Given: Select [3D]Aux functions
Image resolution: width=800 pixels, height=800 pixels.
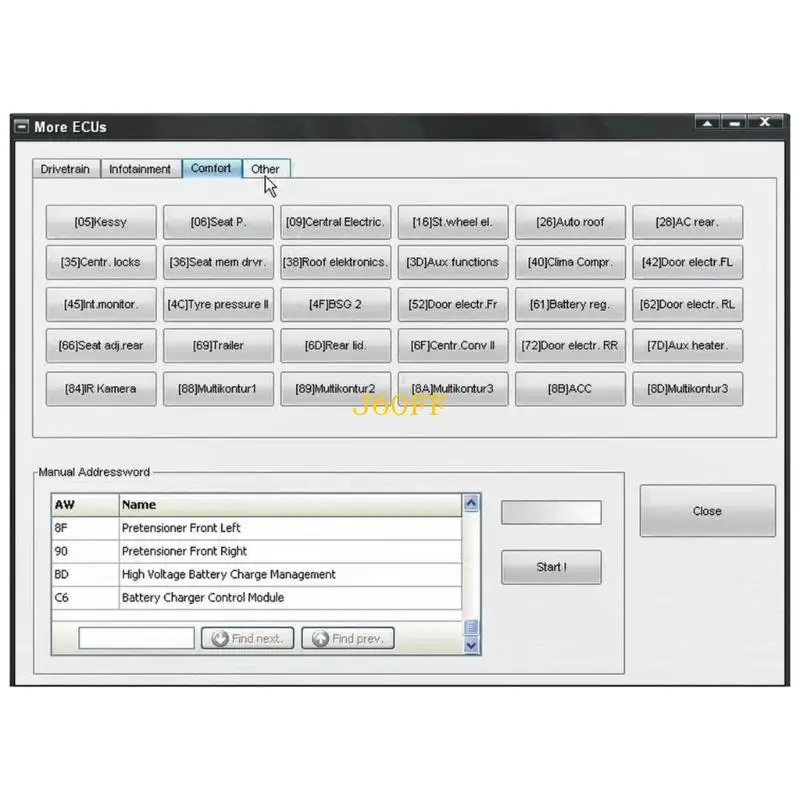Looking at the screenshot, I should tap(453, 261).
